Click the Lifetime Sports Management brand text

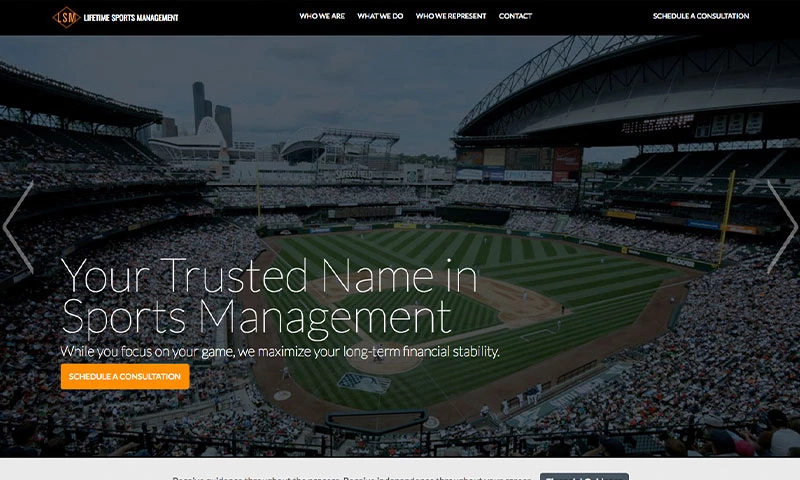(x=132, y=17)
